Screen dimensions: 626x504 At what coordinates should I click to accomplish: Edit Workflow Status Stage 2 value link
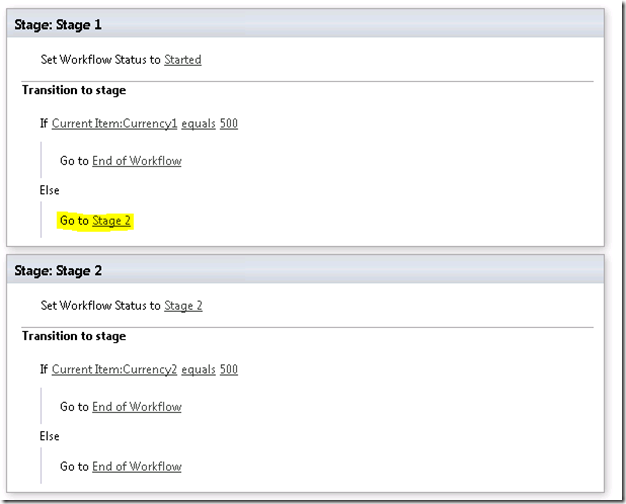point(183,306)
